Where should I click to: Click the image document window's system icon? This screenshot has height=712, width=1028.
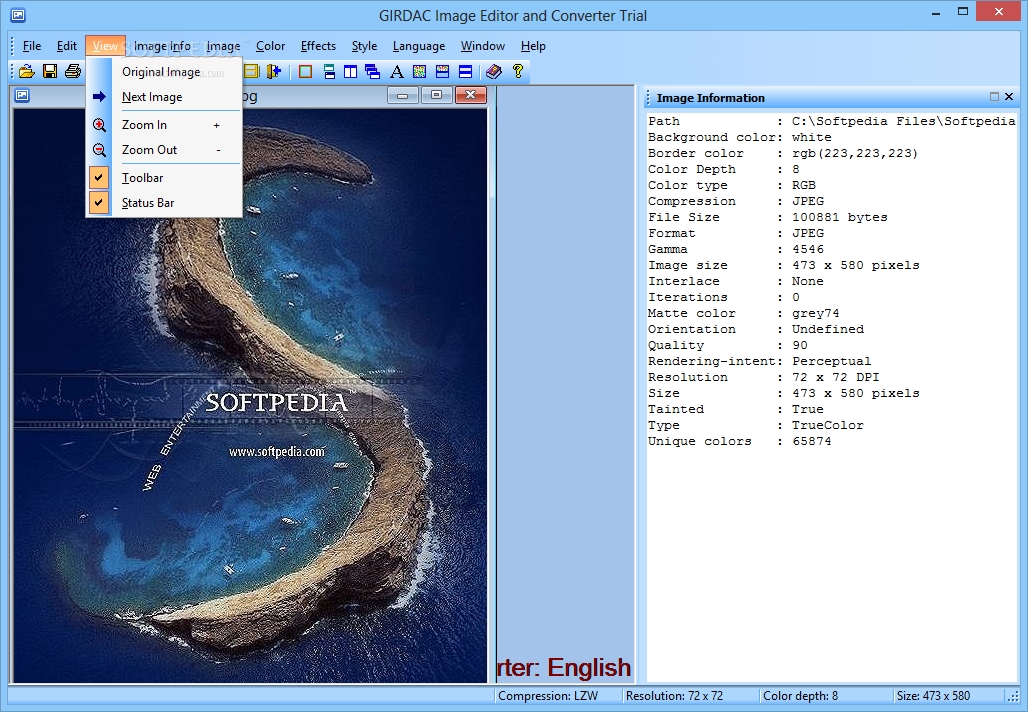22,96
